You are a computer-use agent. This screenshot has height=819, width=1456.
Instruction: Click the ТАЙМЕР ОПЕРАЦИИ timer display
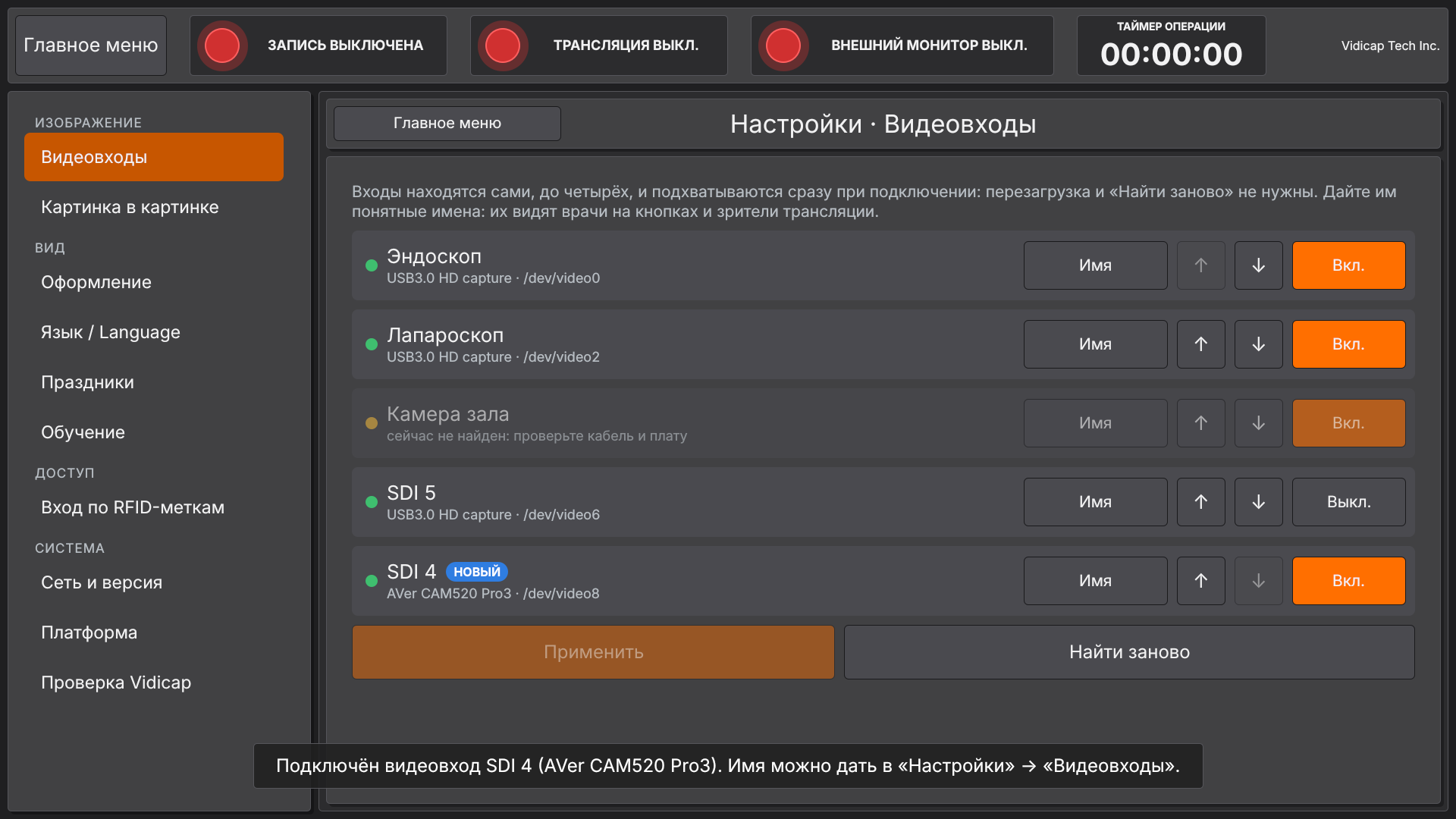(1171, 45)
